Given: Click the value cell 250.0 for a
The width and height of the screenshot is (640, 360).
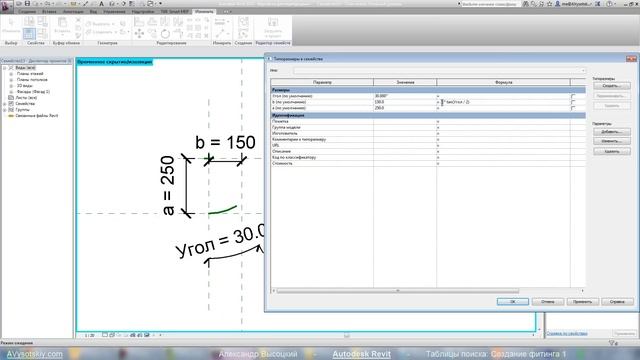Looking at the screenshot, I should point(405,108).
